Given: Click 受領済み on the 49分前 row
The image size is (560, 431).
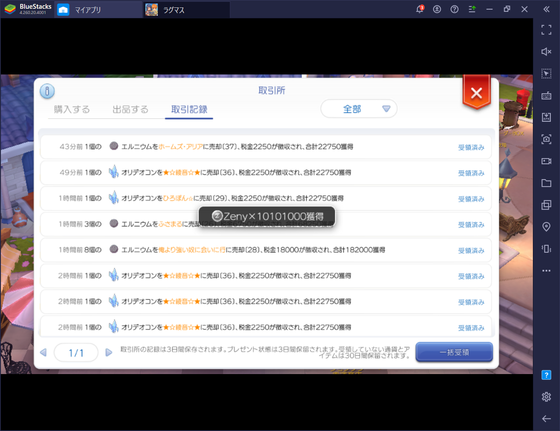Looking at the screenshot, I should tap(471, 173).
